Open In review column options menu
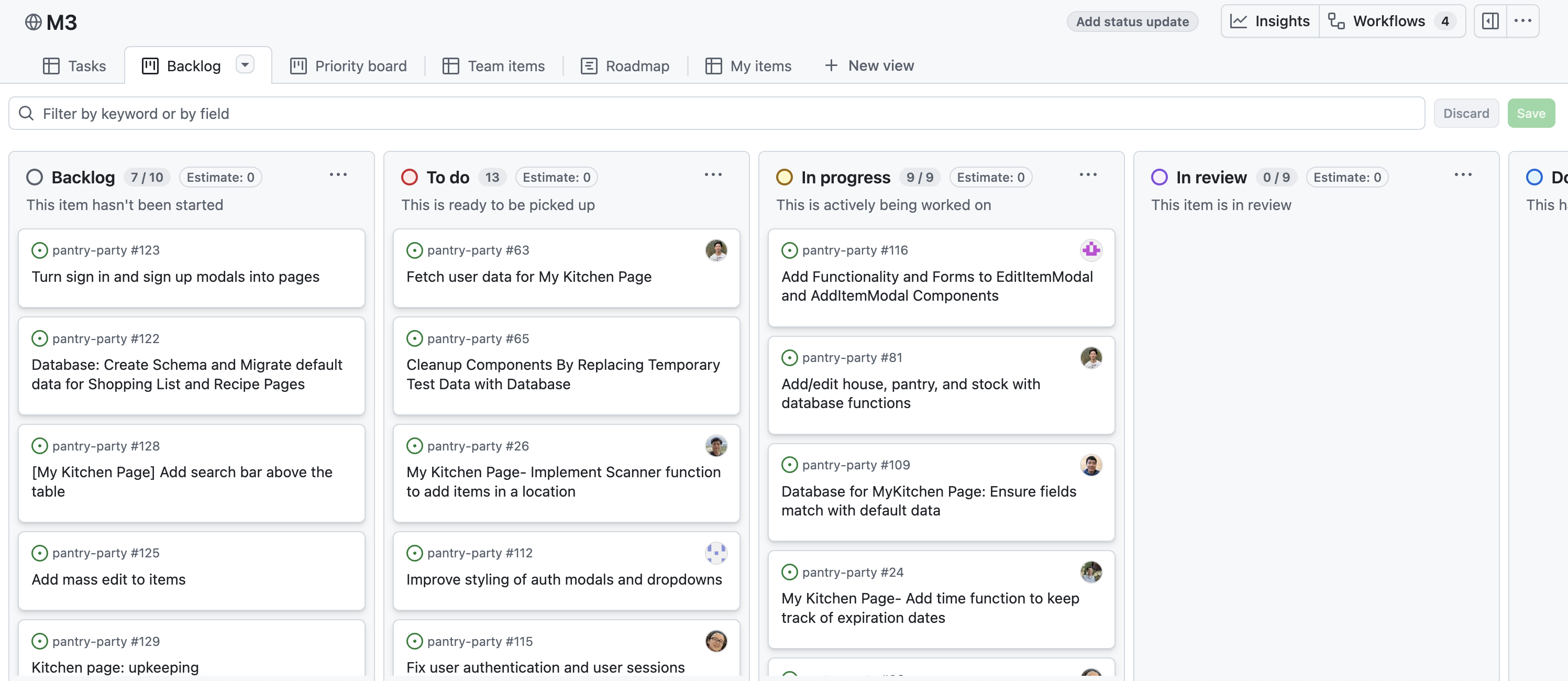The width and height of the screenshot is (1568, 681). point(1463,175)
